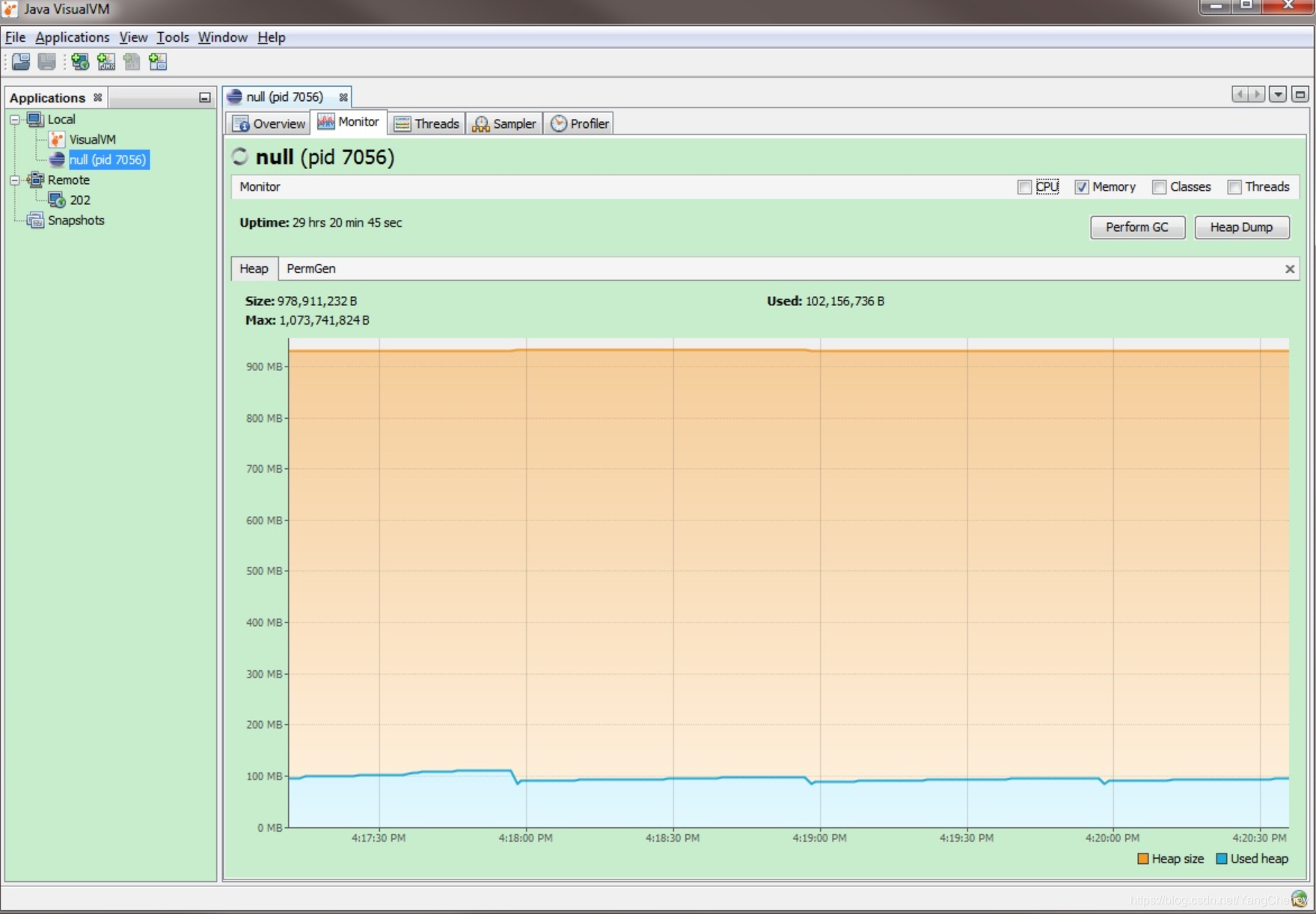Open the Window menu
Viewport: 1316px width, 914px height.
(x=222, y=37)
